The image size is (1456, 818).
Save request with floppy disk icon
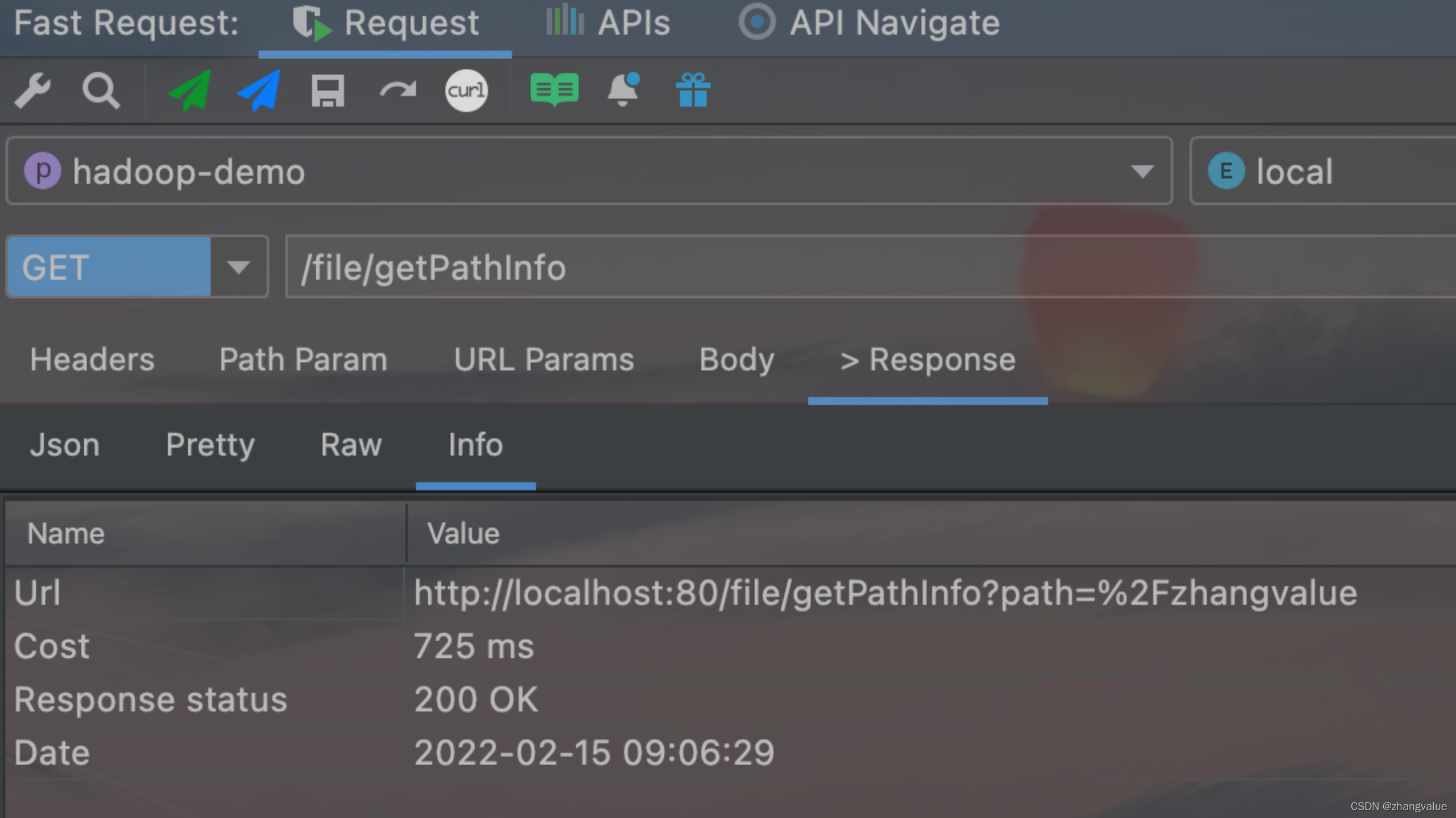(x=328, y=91)
